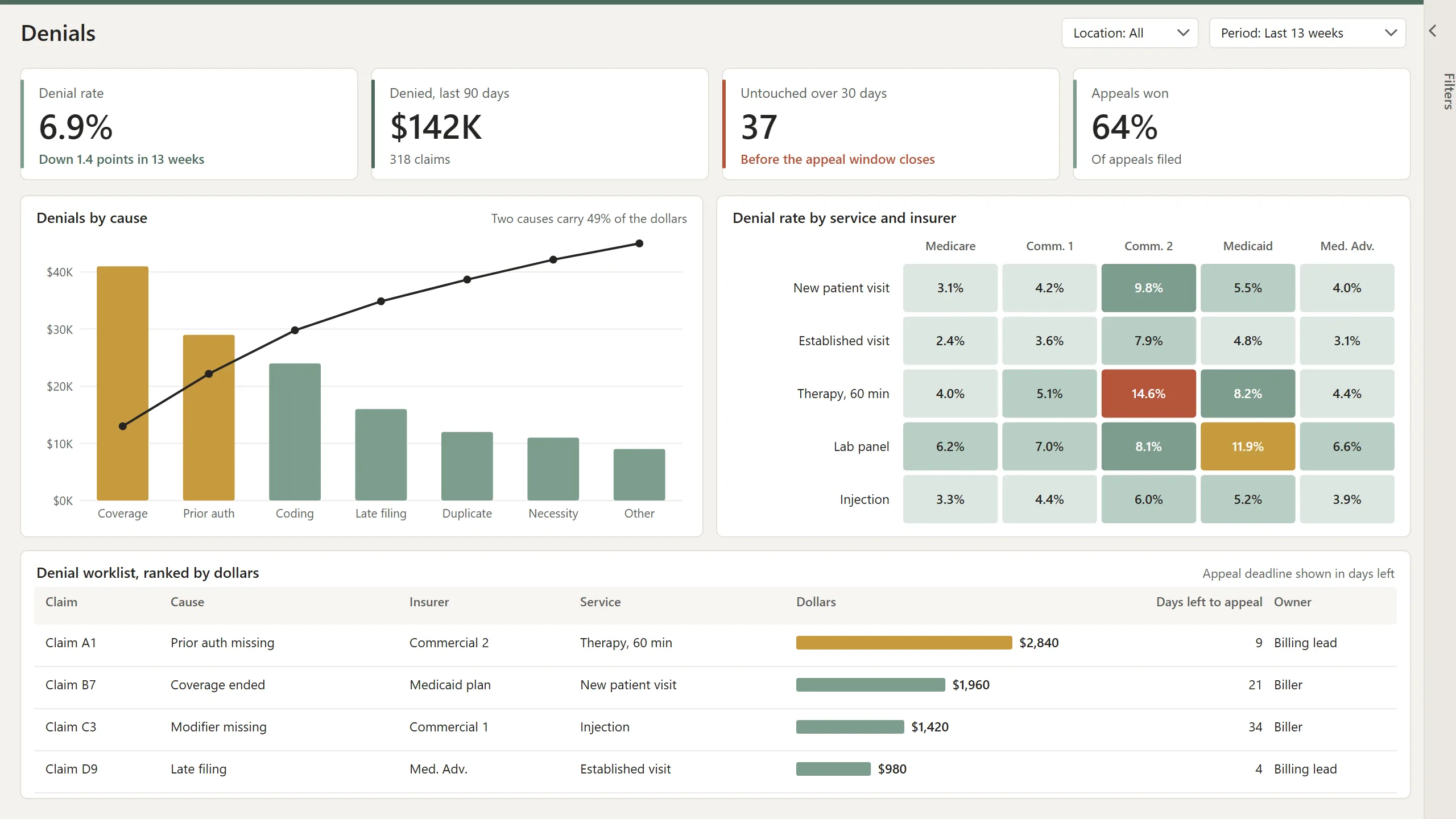Click the $1,960 dollar bar for Claim B7
This screenshot has width=1456, height=819.
pos(871,685)
